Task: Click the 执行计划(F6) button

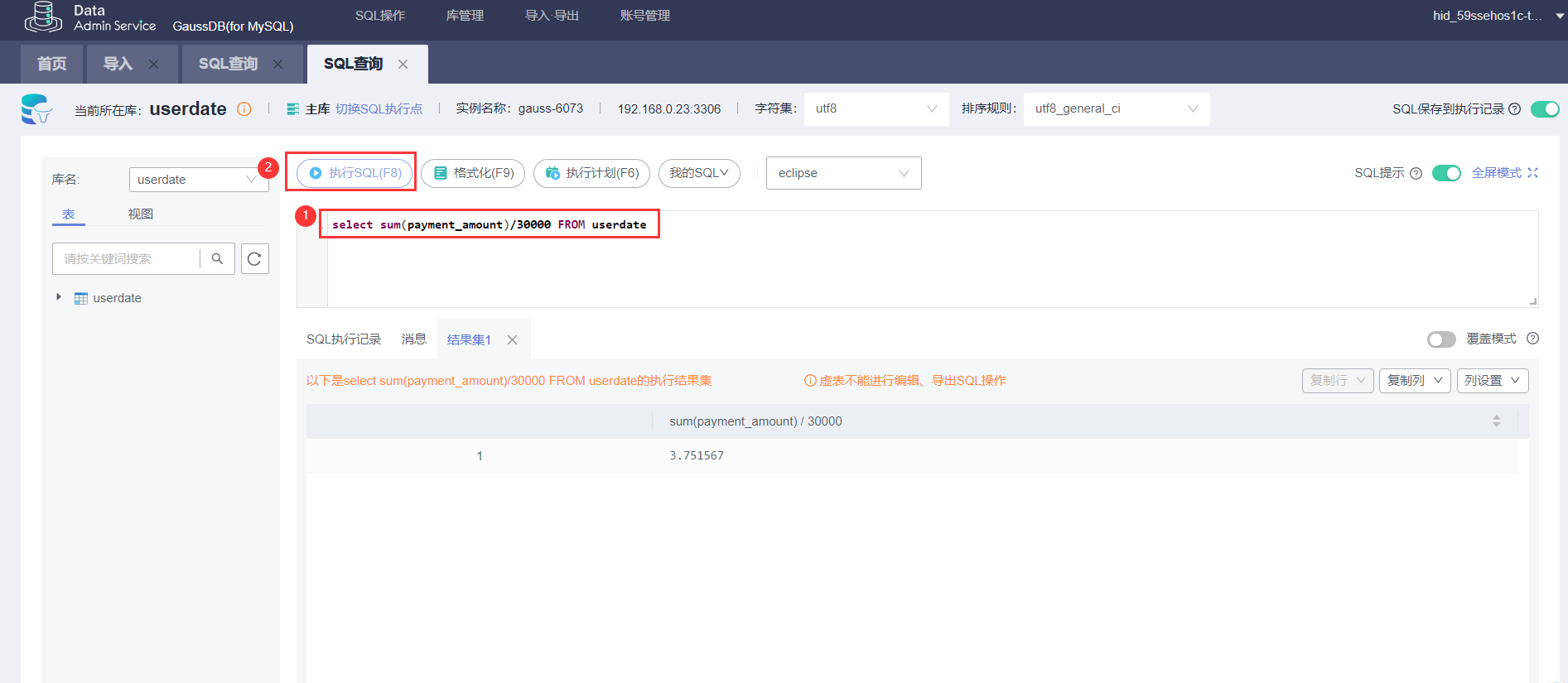Action: [591, 173]
